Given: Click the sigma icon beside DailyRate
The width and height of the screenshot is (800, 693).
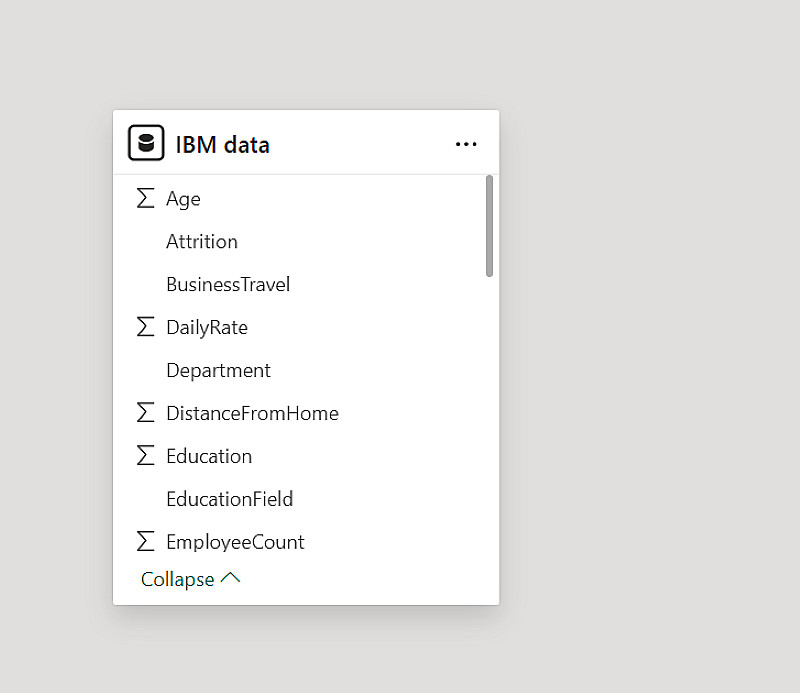Looking at the screenshot, I should (x=146, y=327).
